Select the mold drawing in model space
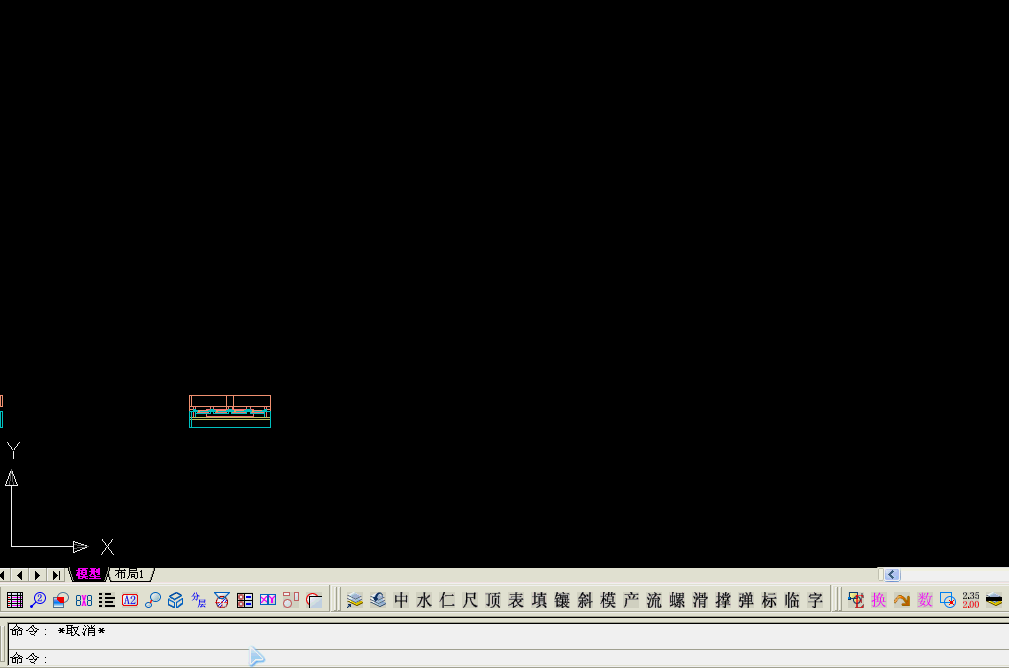 pyautogui.click(x=230, y=411)
